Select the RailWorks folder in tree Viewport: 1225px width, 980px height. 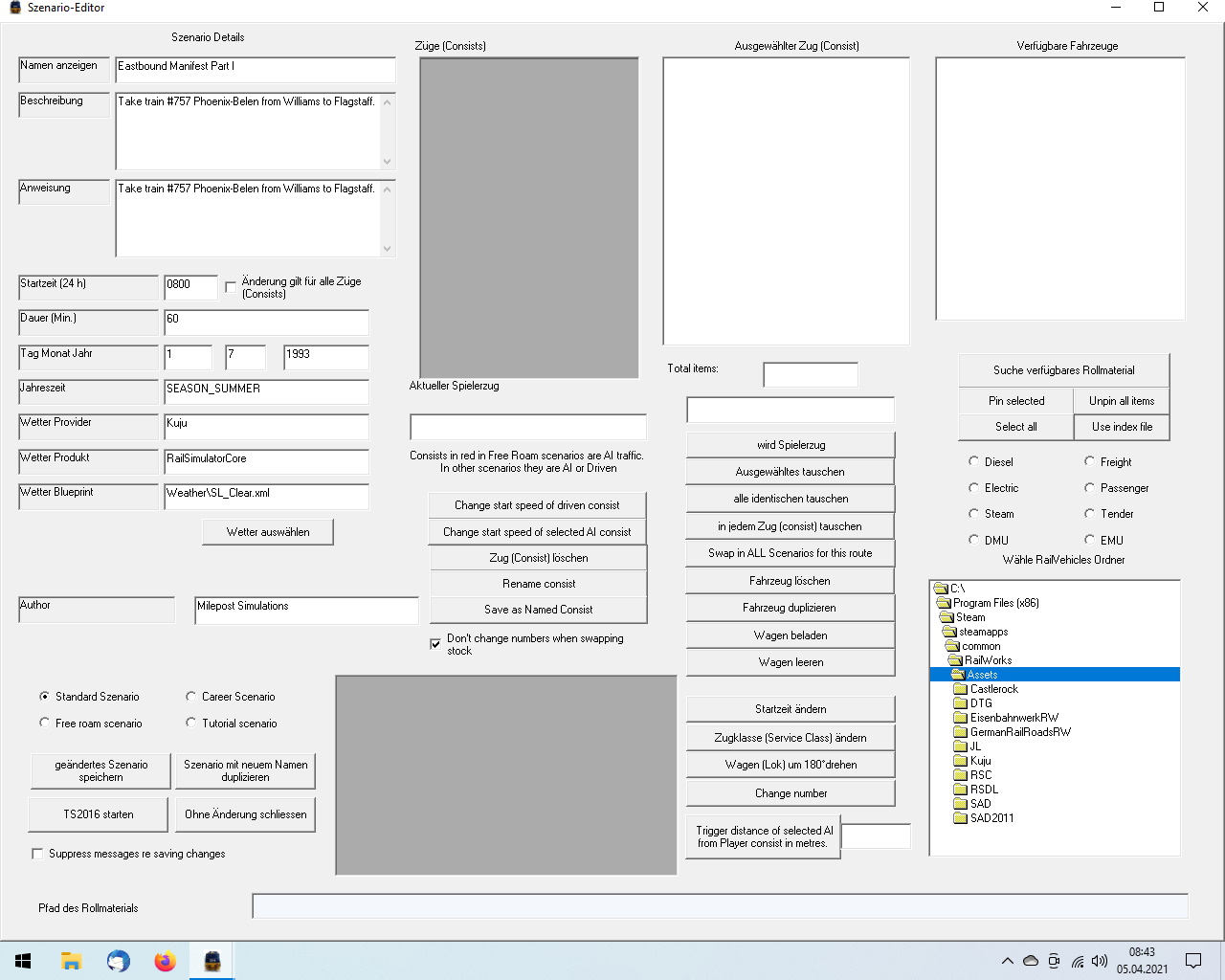[x=988, y=660]
